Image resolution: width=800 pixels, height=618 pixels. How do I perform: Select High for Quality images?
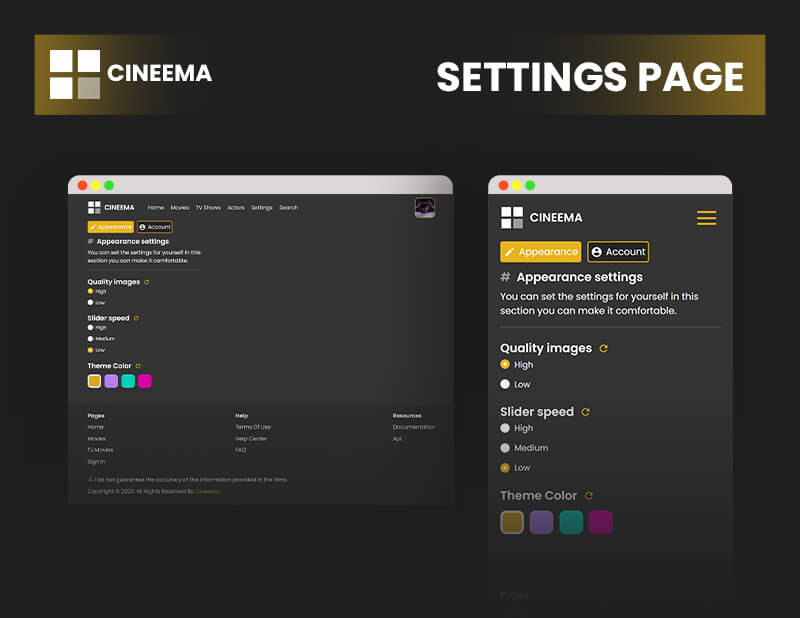tap(90, 291)
